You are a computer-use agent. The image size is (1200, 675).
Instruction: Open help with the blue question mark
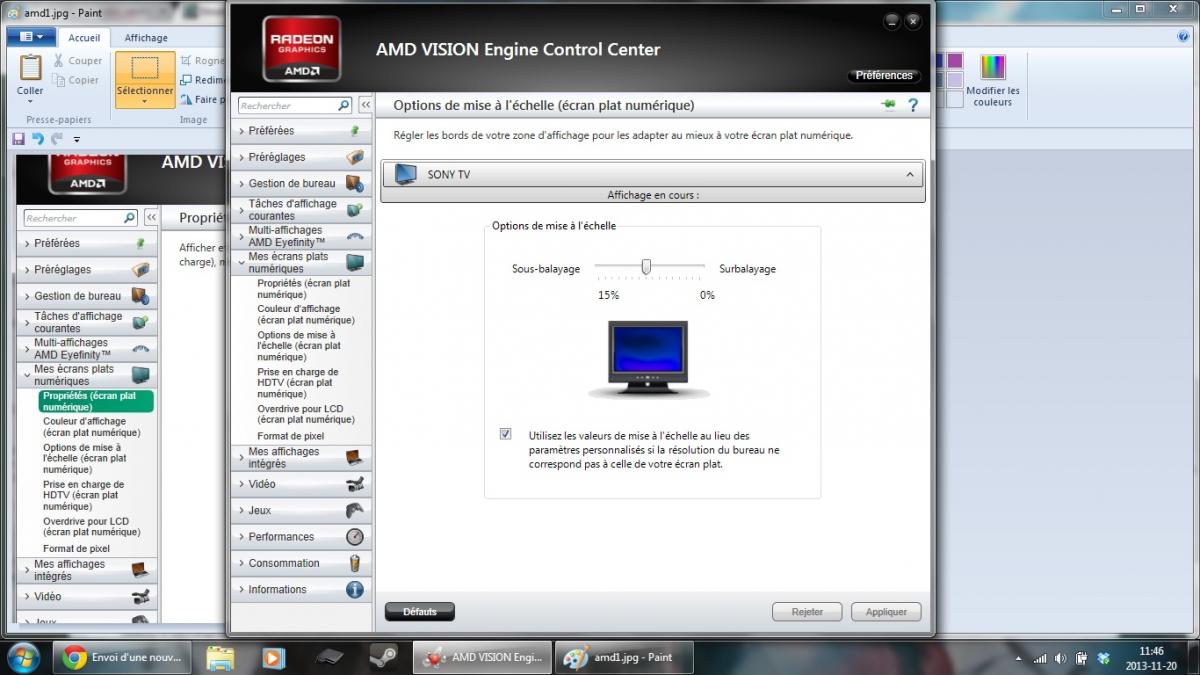pyautogui.click(x=912, y=104)
